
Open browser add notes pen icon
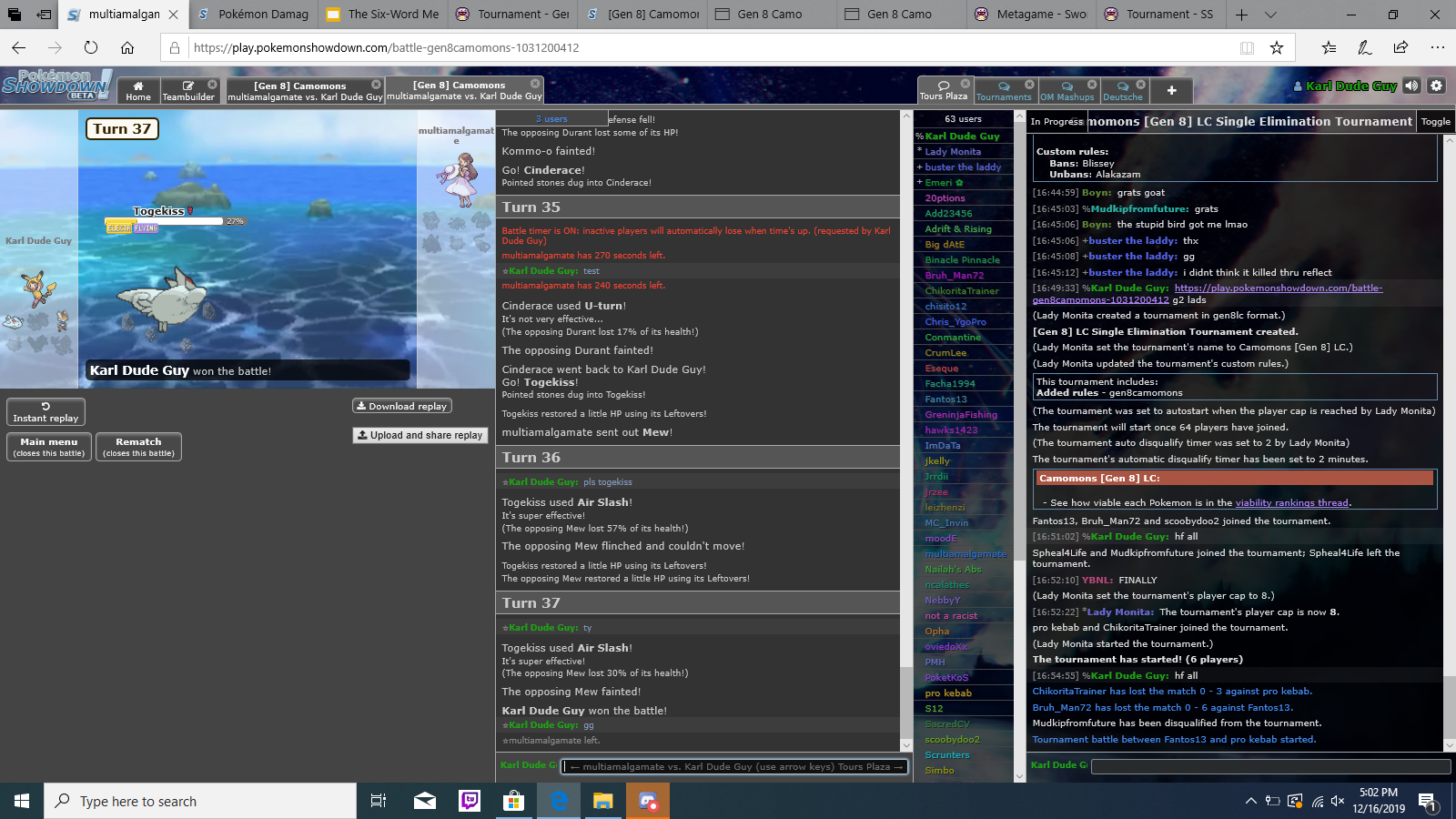1364,47
